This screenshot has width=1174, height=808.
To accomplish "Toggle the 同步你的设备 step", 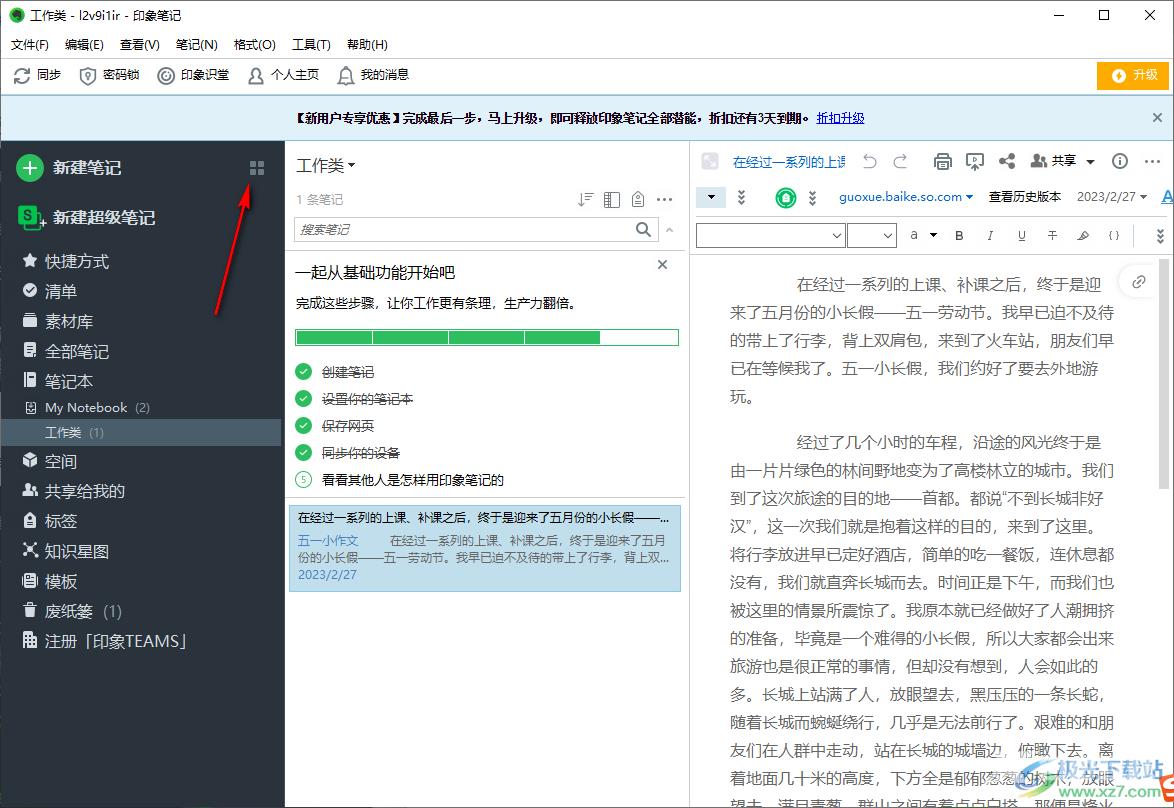I will 303,452.
